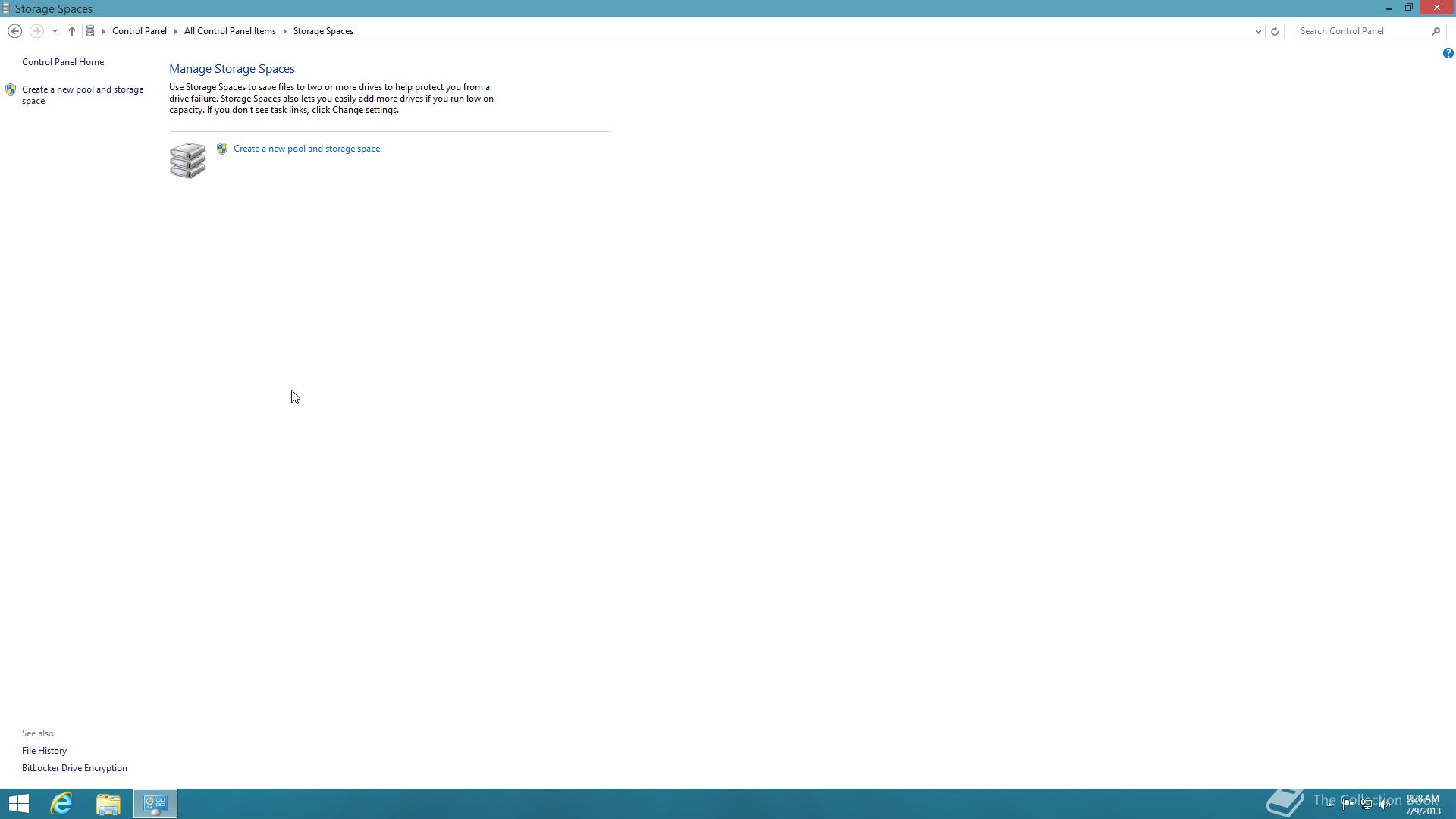Click shield icon beside sidebar Create link

(x=11, y=89)
